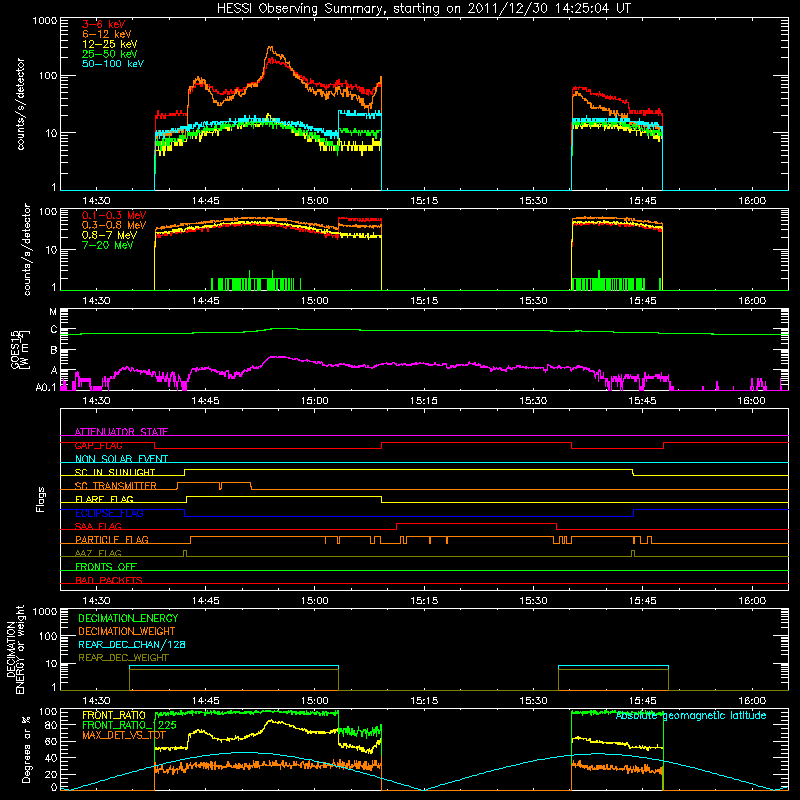Select the FRONTS_OFF flag label
This screenshot has width=800, height=800.
click(x=106, y=566)
